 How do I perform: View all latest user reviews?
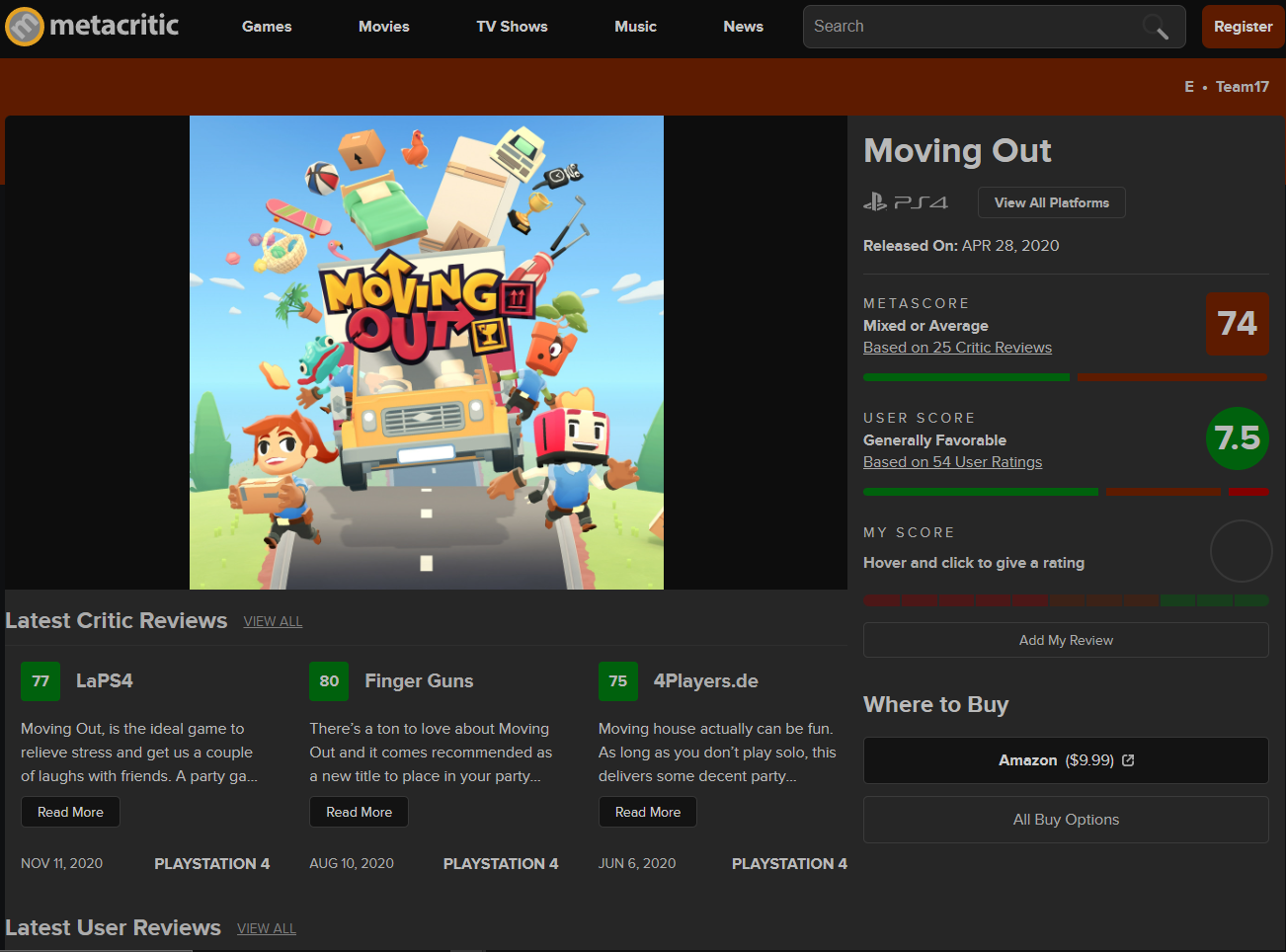pos(267,929)
